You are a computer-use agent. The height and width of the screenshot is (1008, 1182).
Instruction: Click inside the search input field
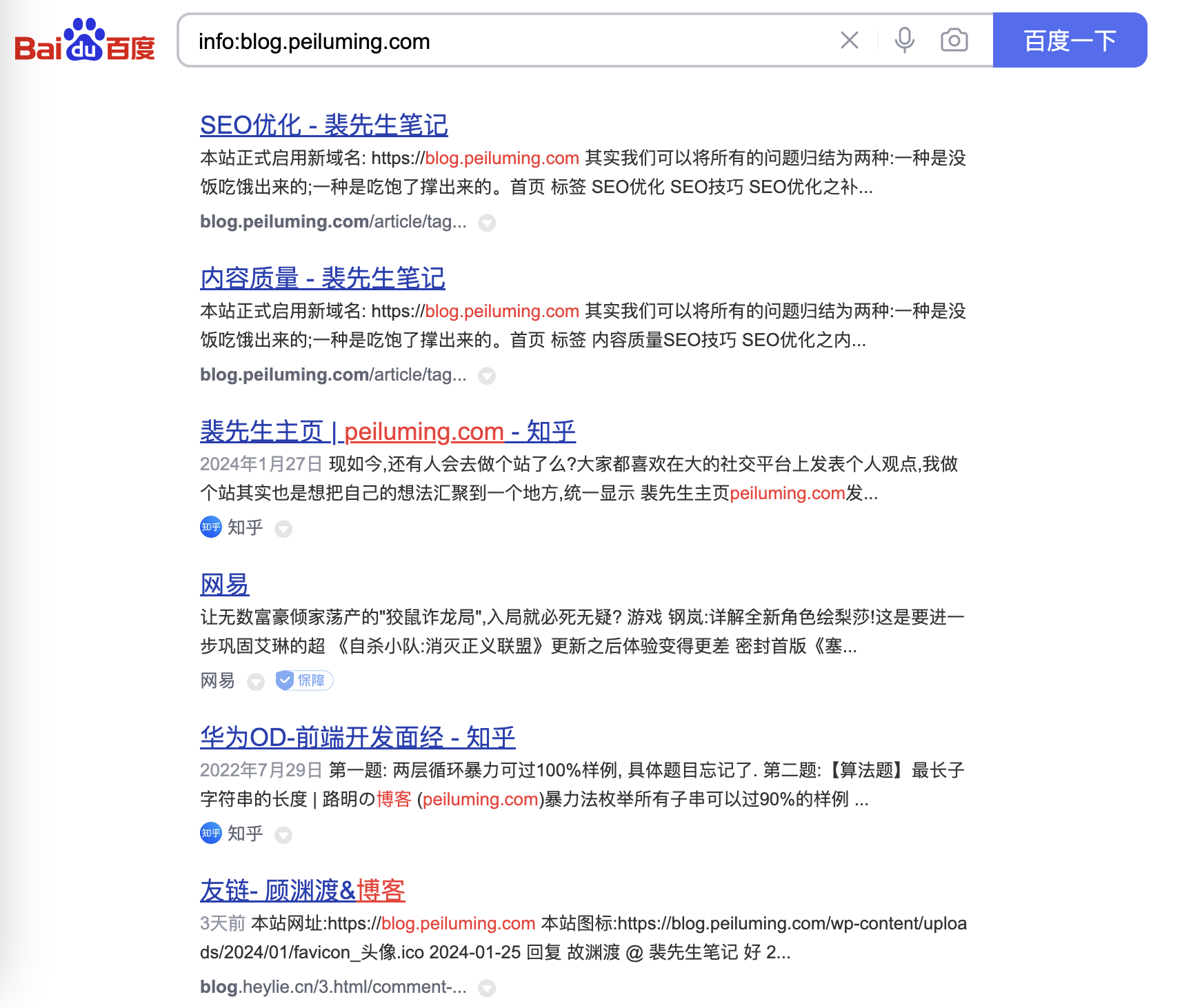pyautogui.click(x=483, y=41)
